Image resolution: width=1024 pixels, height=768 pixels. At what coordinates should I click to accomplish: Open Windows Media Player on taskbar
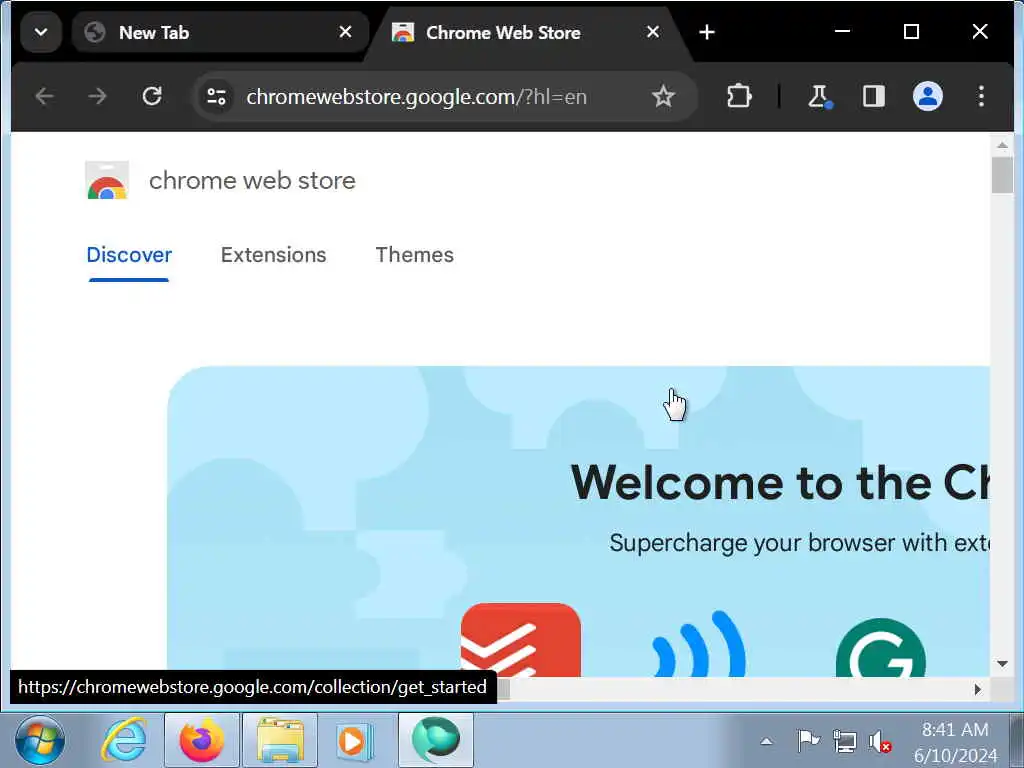[355, 741]
